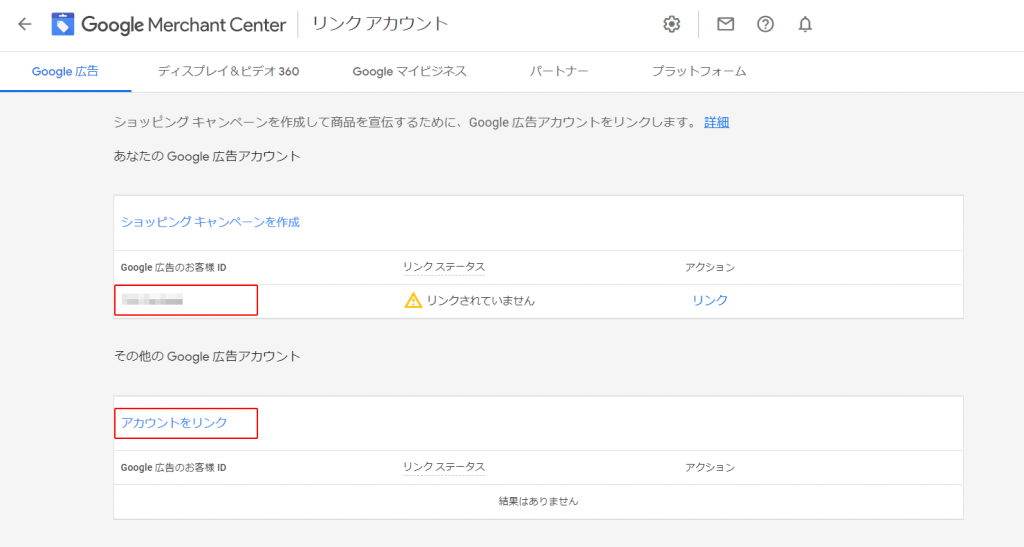
Task: Click アカウントをリンク link
Action: (x=174, y=423)
